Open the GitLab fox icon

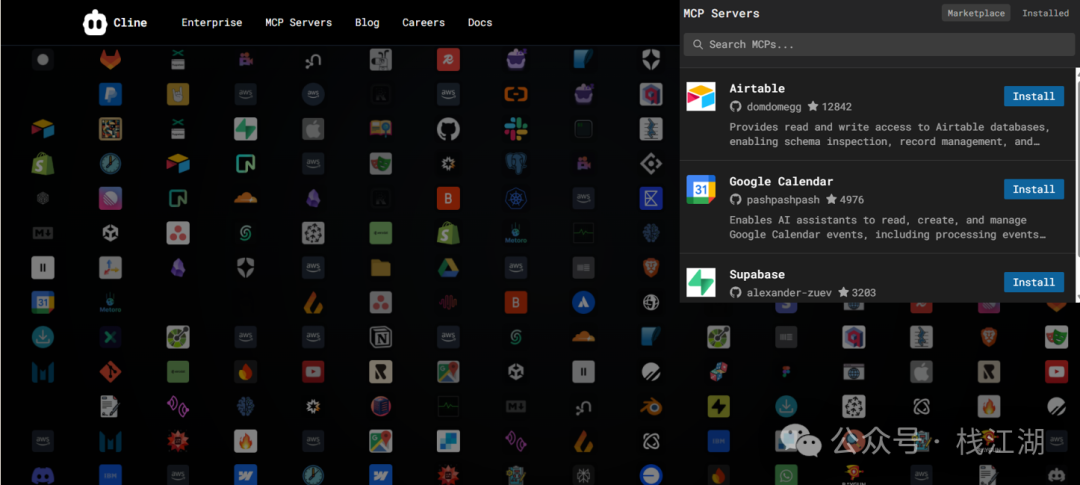tap(110, 60)
